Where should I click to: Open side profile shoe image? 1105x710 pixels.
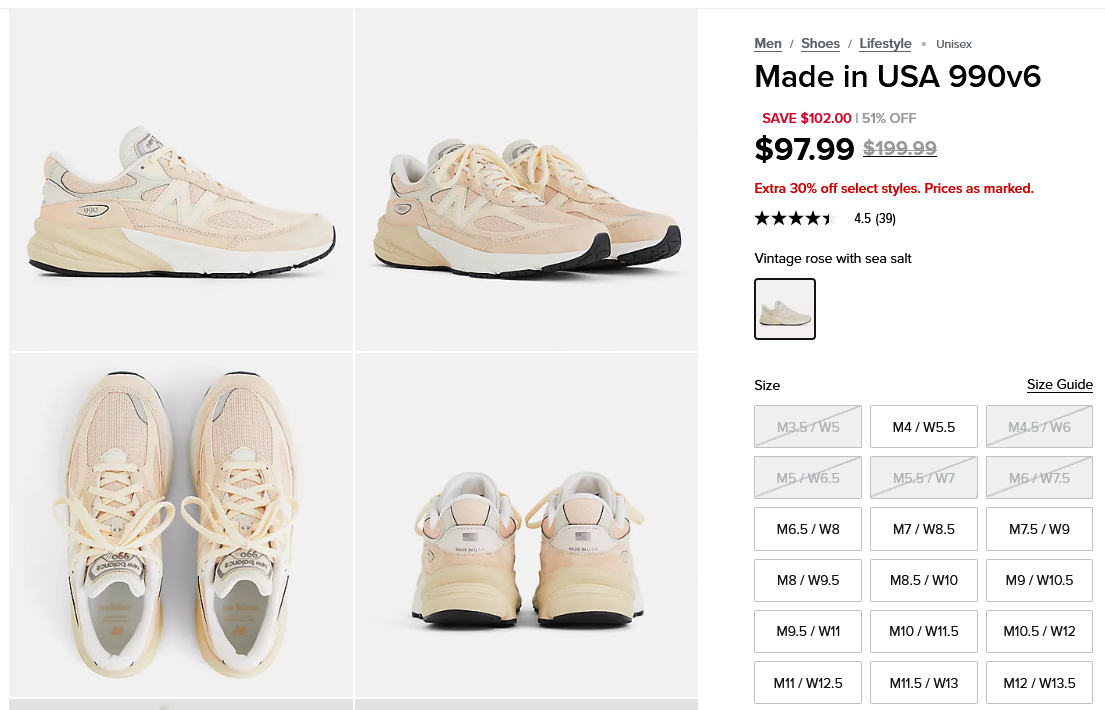(181, 180)
